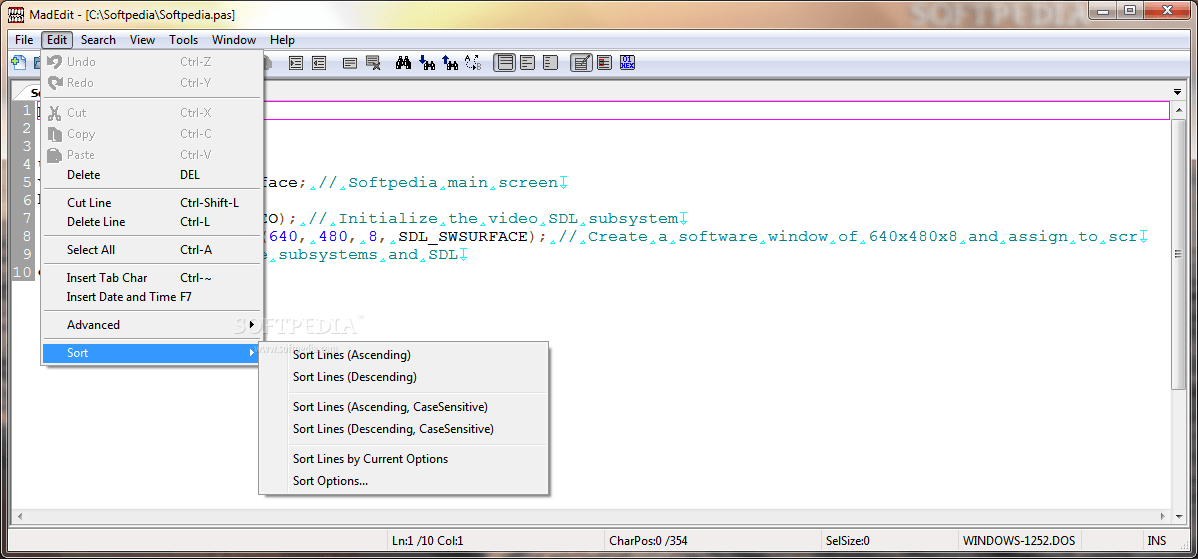Open Find using the binoculars icon
The height and width of the screenshot is (559, 1198).
pos(404,63)
